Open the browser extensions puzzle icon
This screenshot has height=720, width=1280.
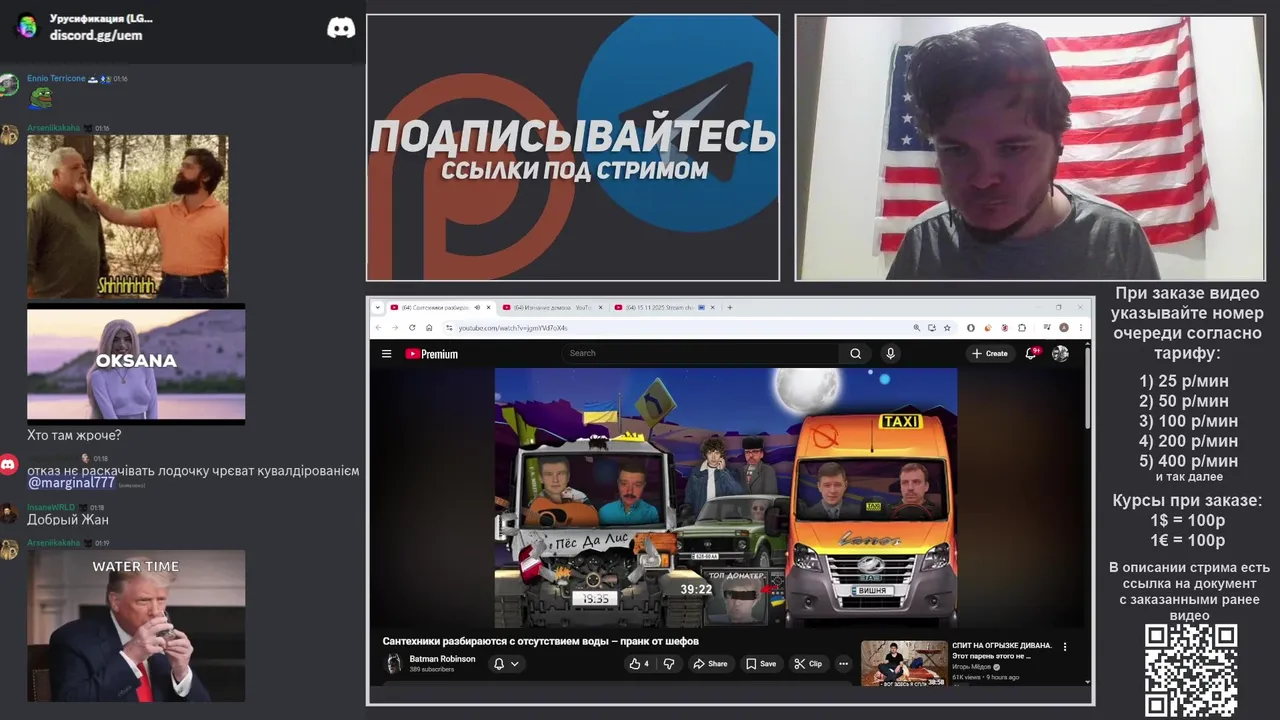pos(1022,327)
